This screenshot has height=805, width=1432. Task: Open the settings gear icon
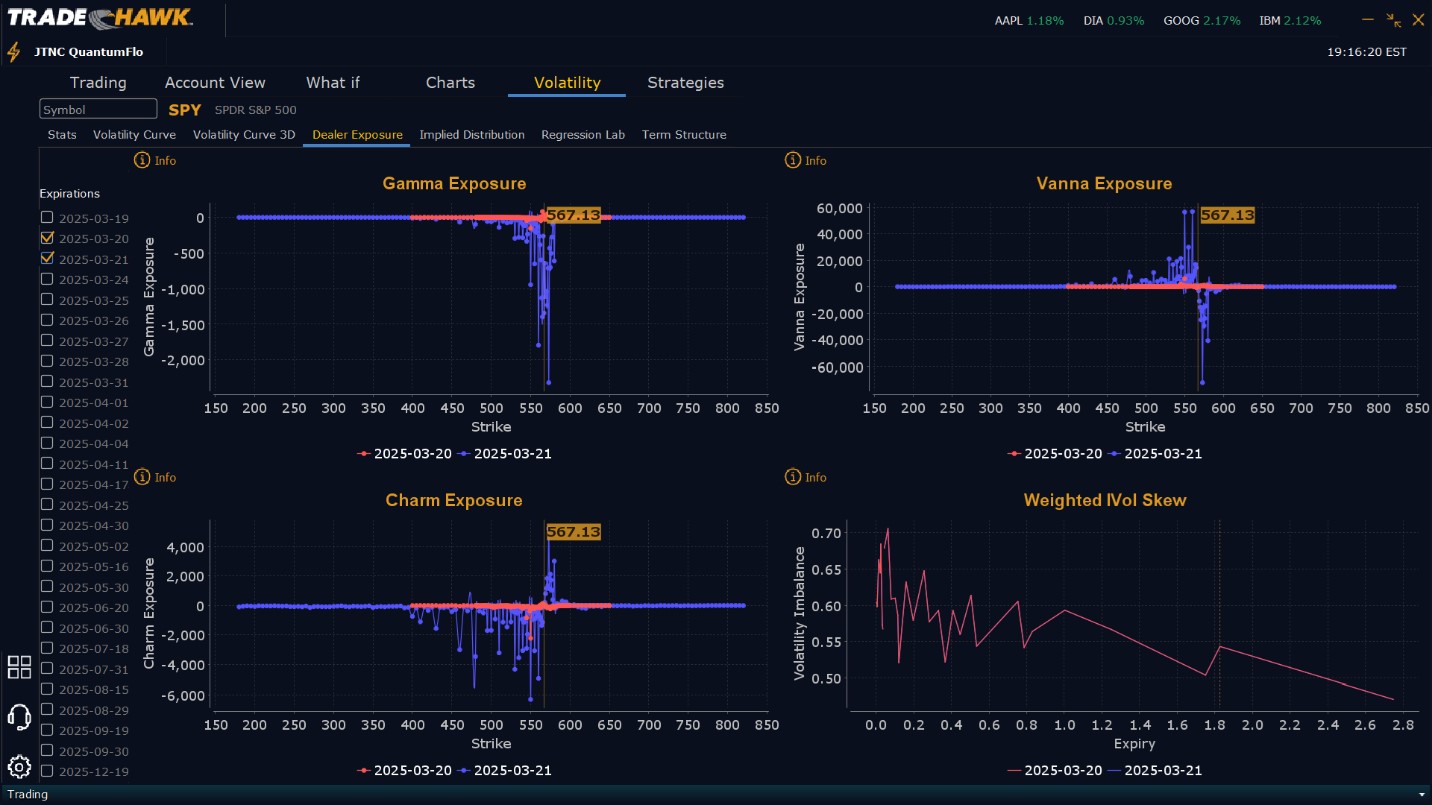tap(19, 767)
